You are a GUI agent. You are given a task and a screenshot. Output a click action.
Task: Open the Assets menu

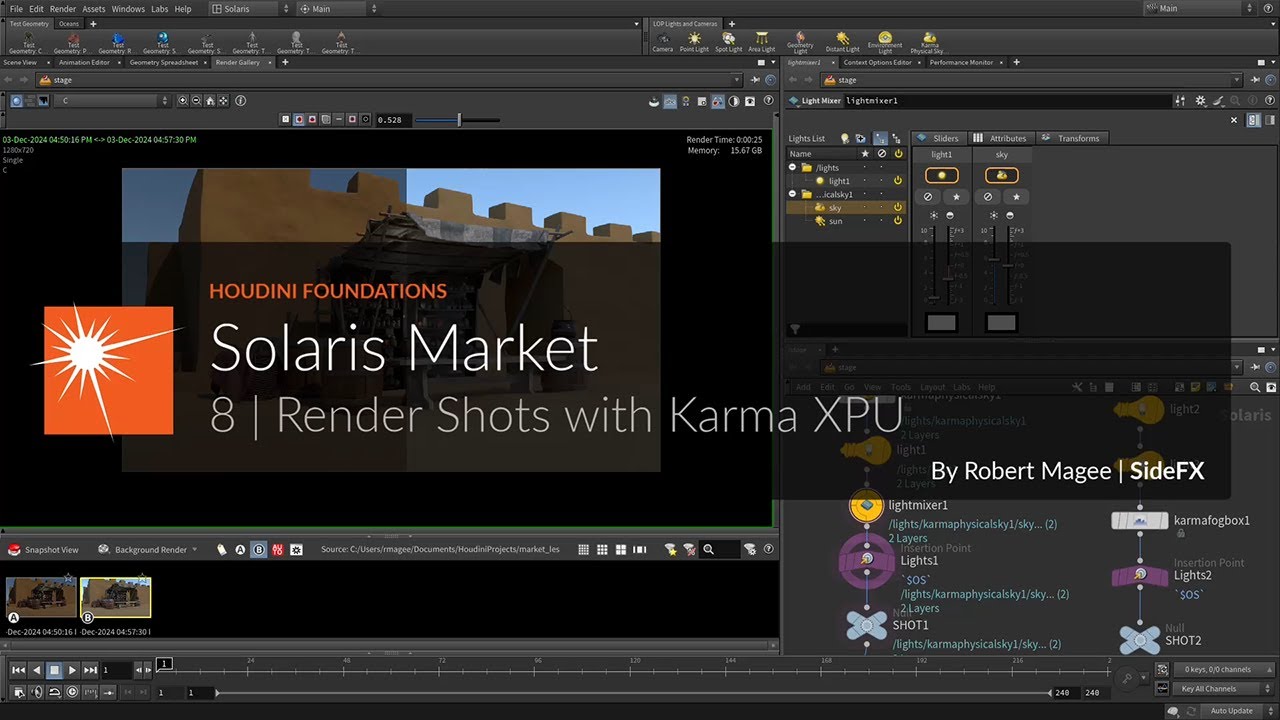tap(93, 9)
